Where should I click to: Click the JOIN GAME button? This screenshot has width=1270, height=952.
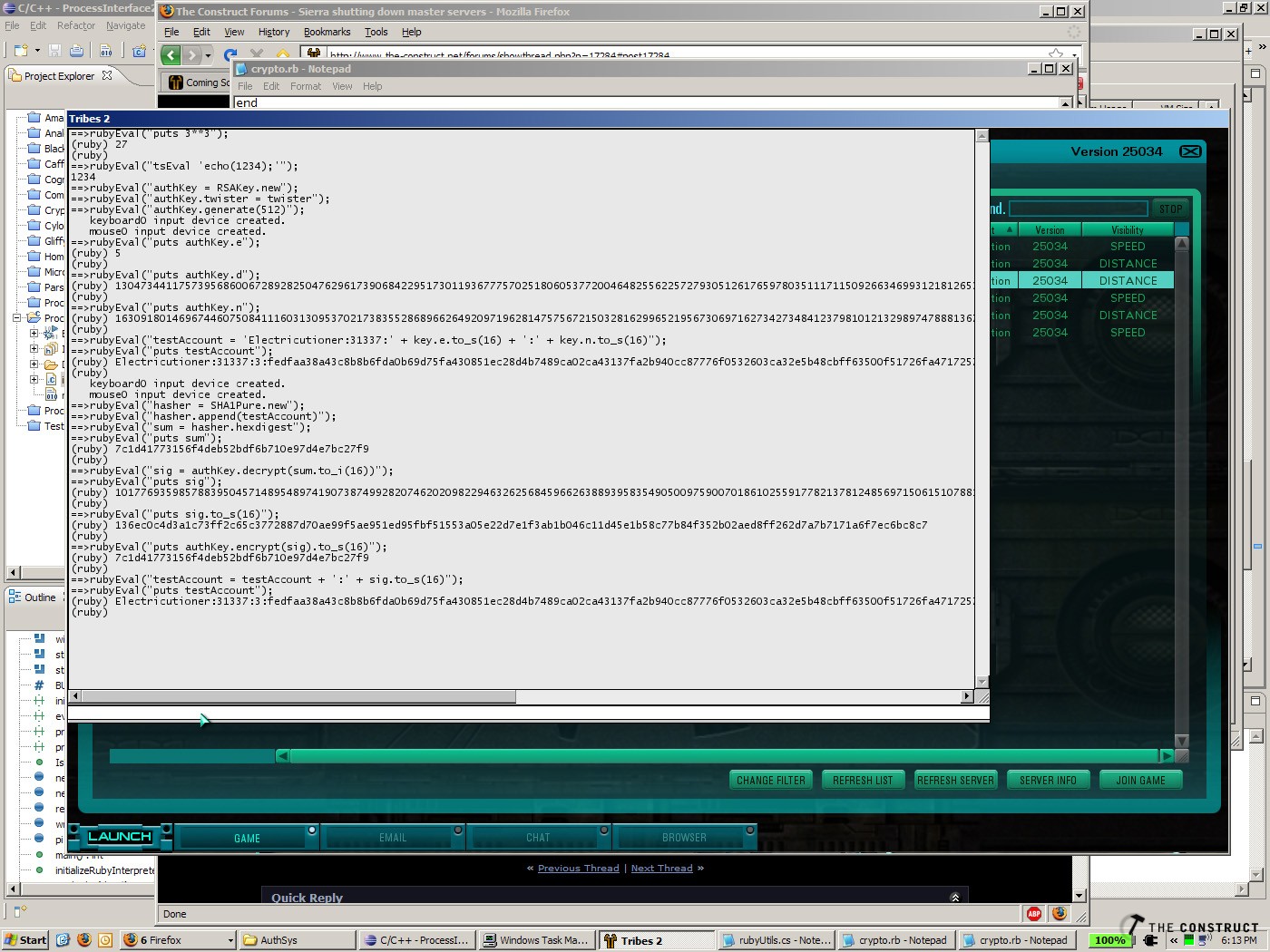tap(1140, 780)
